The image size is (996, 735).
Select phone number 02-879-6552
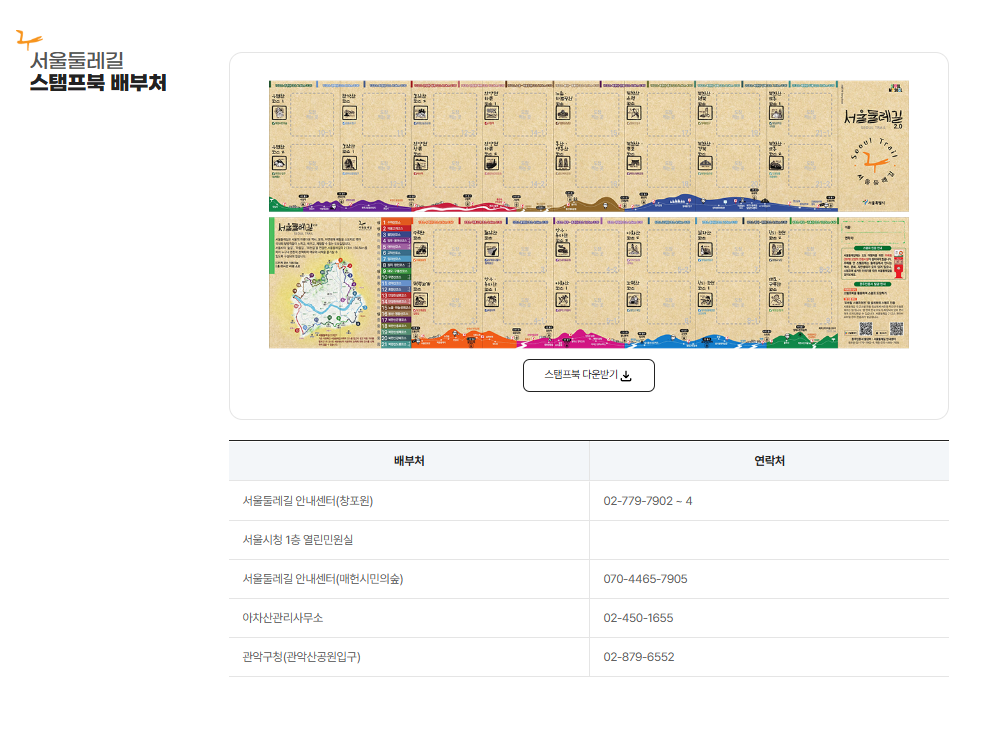pyautogui.click(x=638, y=657)
